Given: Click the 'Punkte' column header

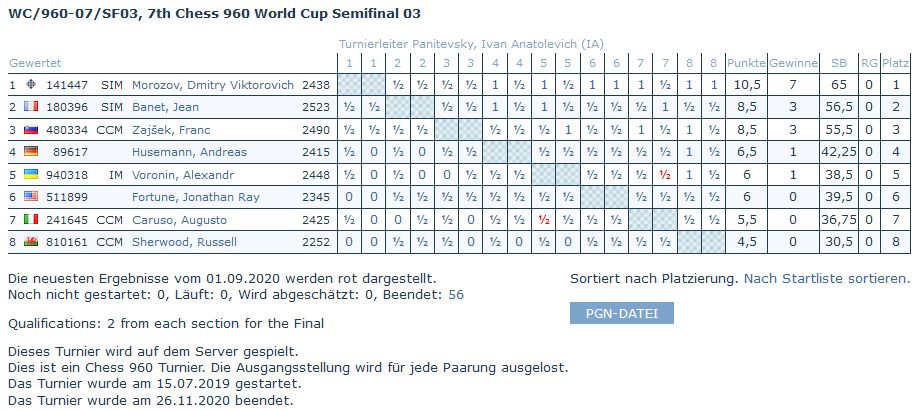Looking at the screenshot, I should (746, 63).
